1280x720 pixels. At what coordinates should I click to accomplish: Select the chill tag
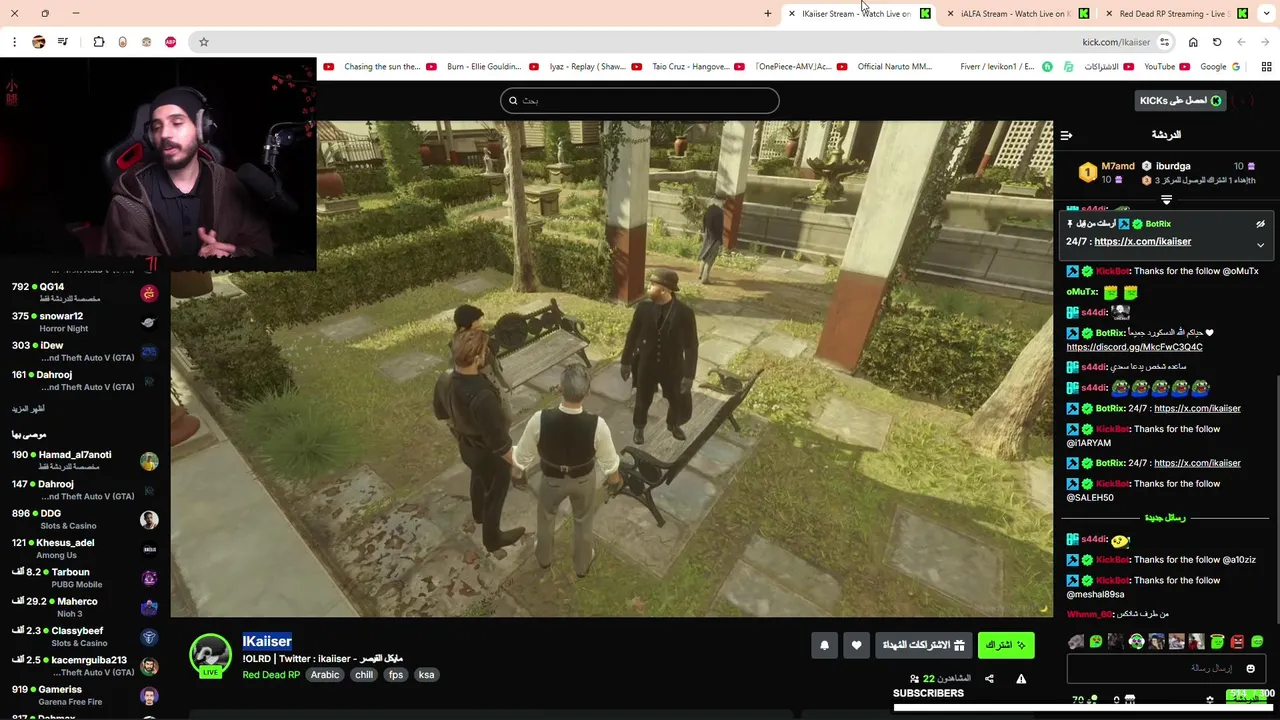364,675
